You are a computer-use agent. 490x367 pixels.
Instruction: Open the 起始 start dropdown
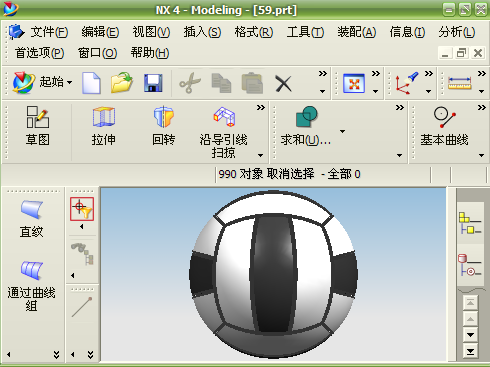tap(42, 82)
